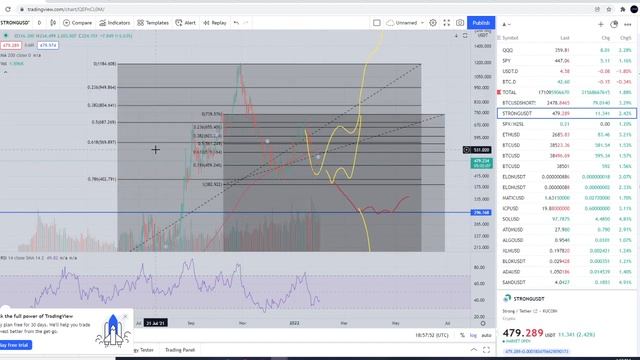Move the chart pane down arrow icon
Viewport: 640px width, 360px height.
coord(456,36)
